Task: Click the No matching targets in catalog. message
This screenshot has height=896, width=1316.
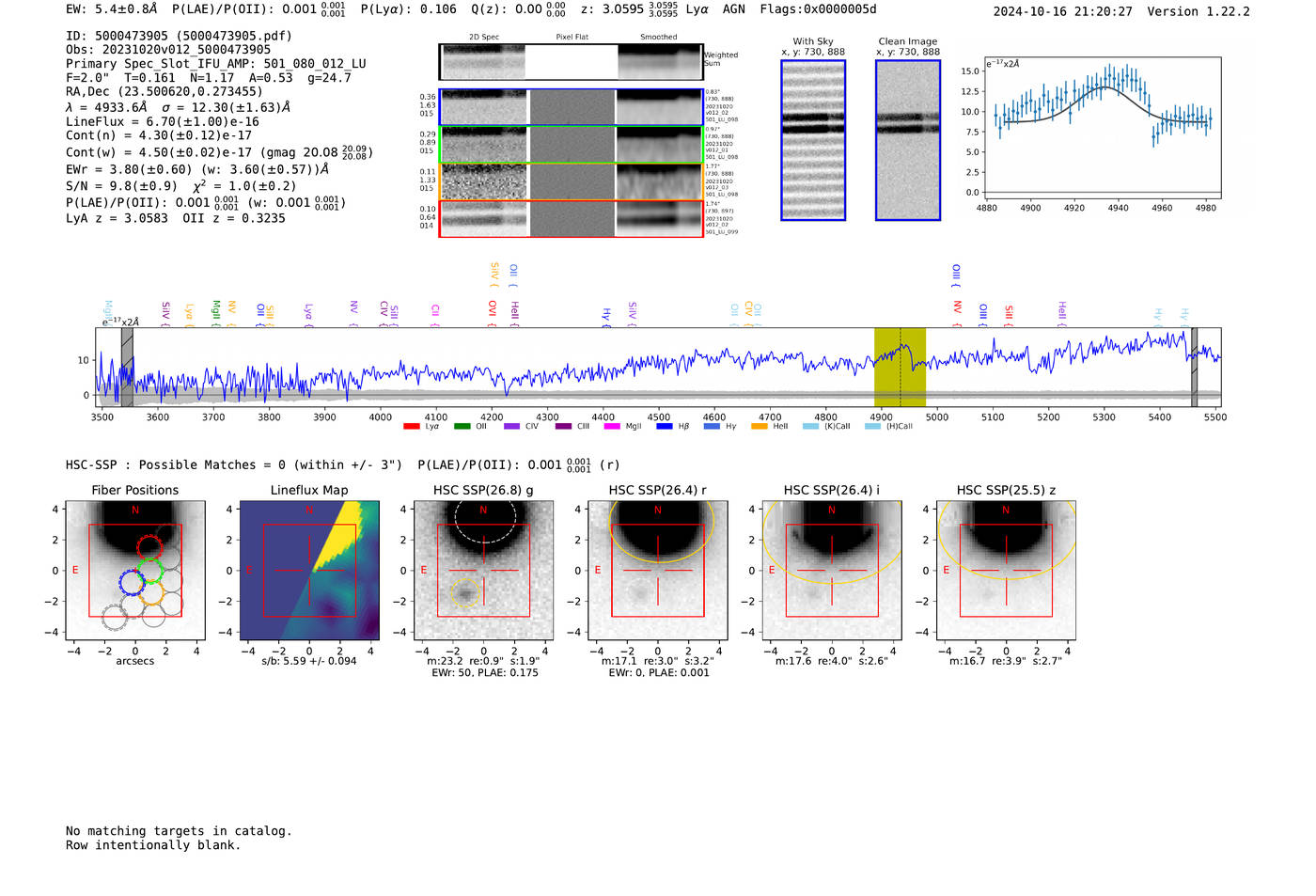Action: pos(179,831)
